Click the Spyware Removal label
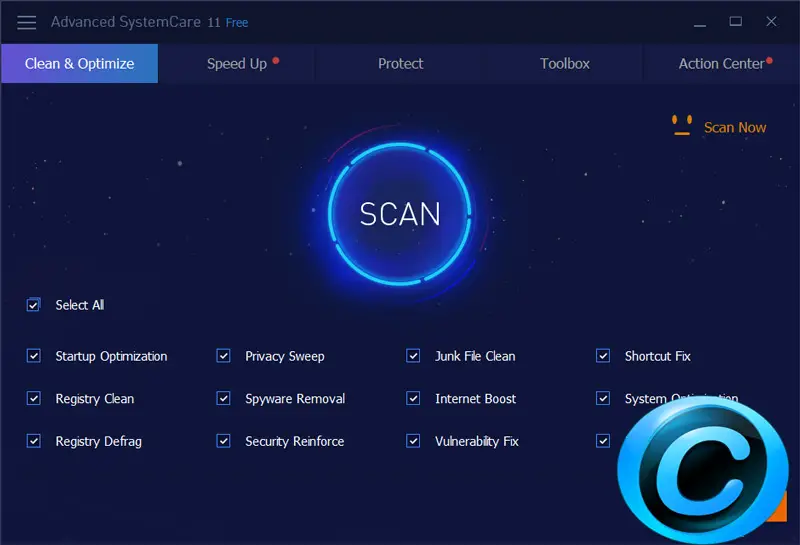Image resolution: width=800 pixels, height=545 pixels. [x=295, y=399]
